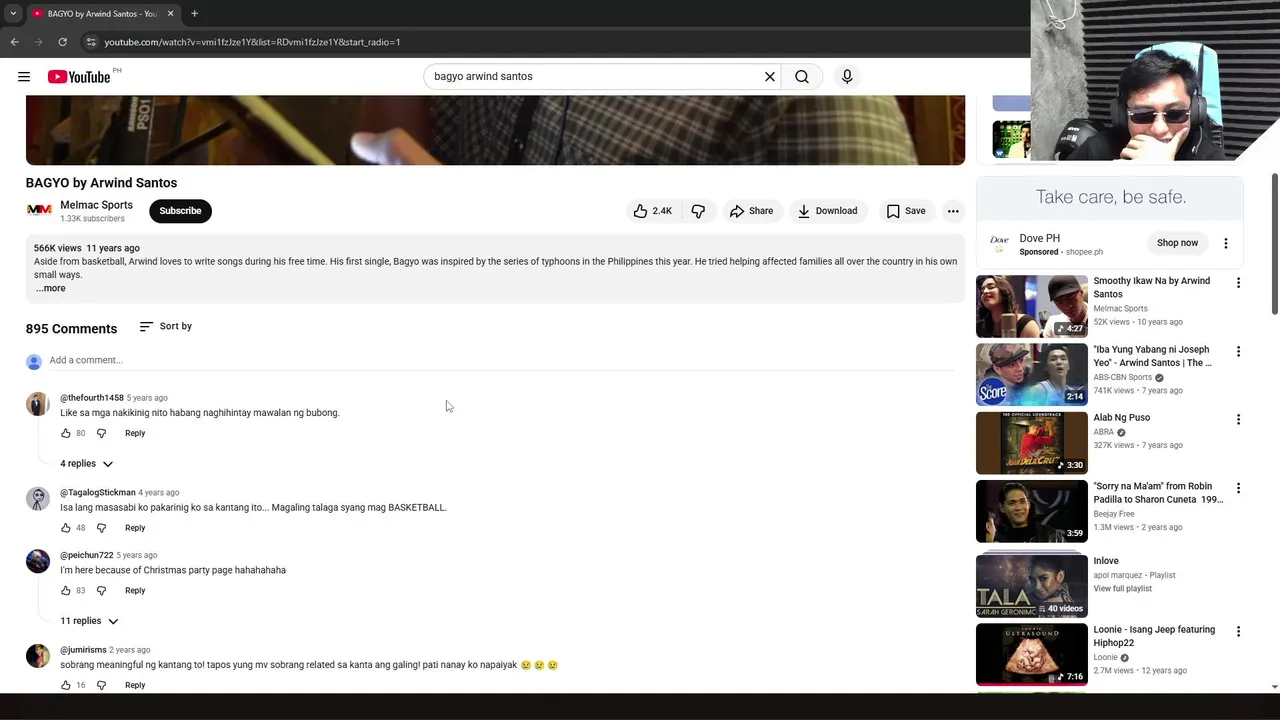
Task: Like the comment by @peichun722
Action: click(x=66, y=591)
